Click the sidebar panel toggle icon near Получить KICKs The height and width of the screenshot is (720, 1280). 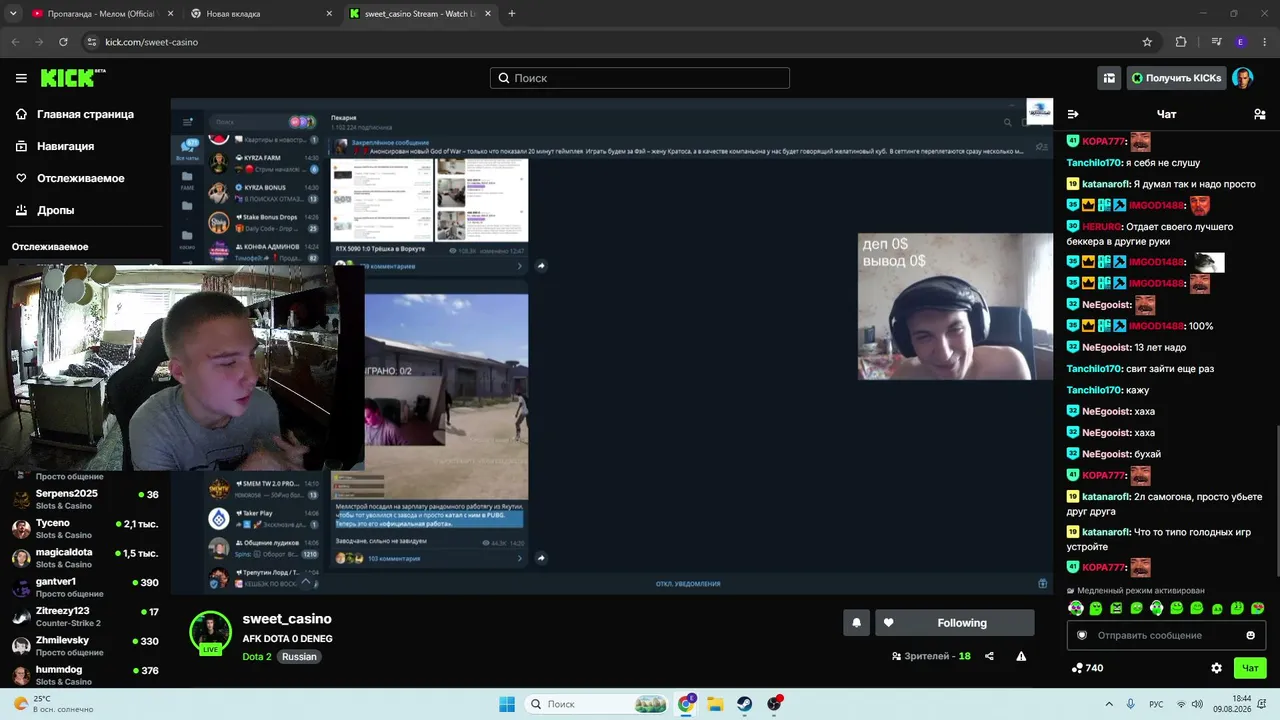pyautogui.click(x=1109, y=78)
